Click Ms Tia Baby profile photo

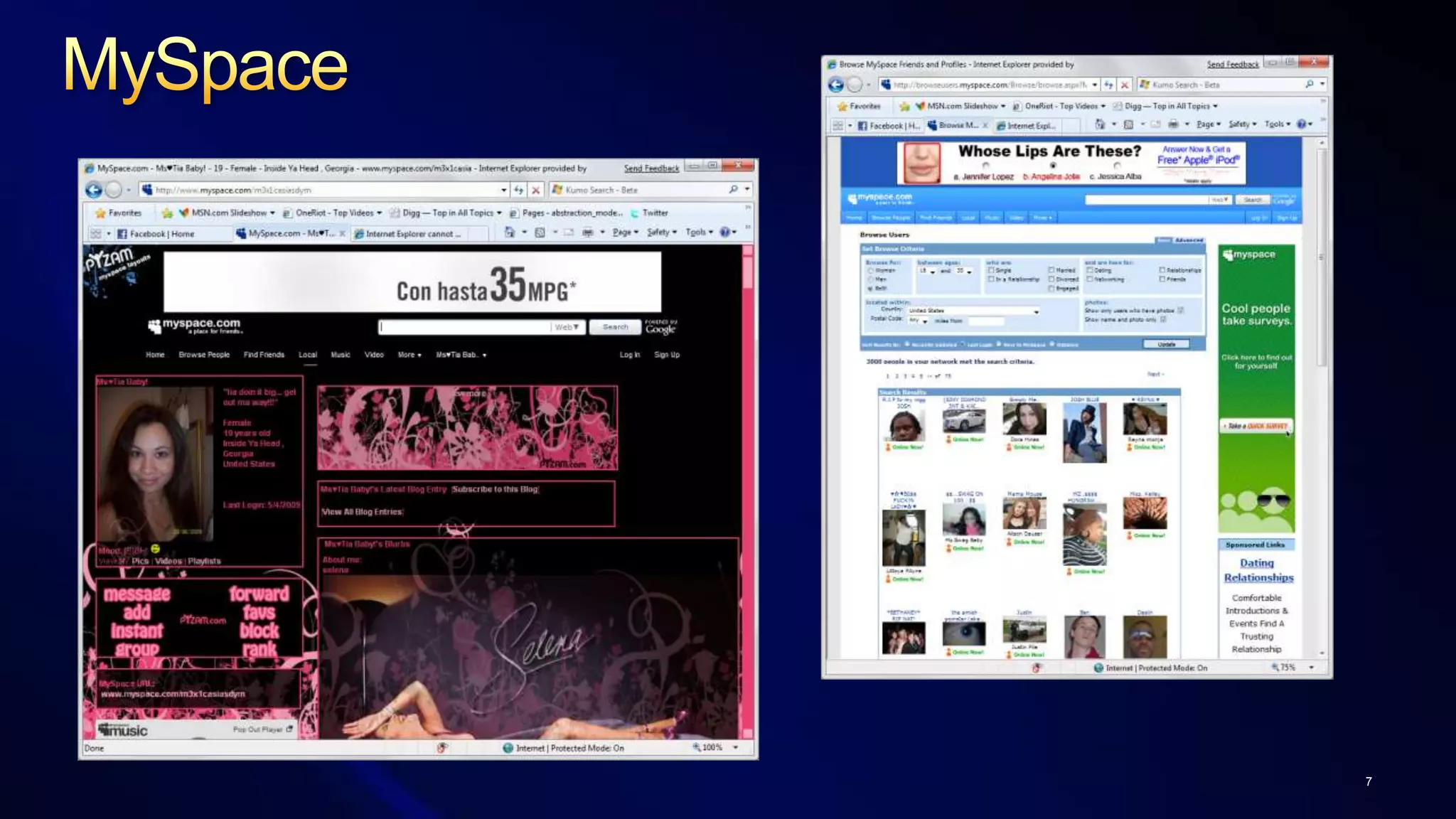pyautogui.click(x=155, y=464)
